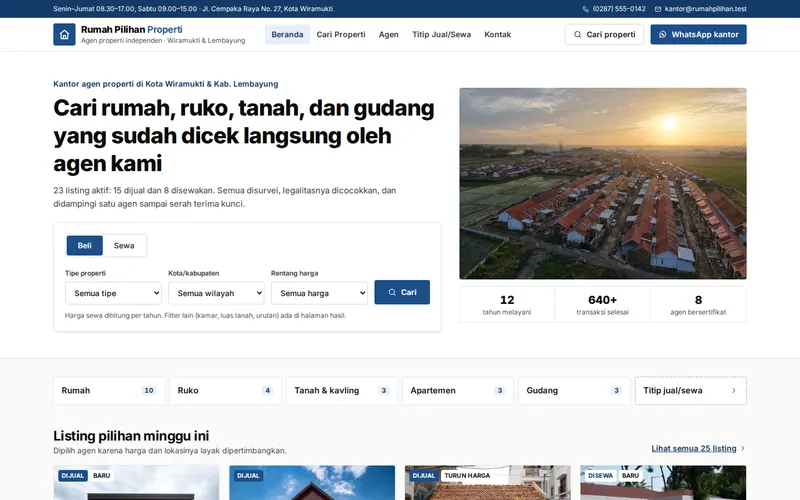Open the listing thumbnail tagged DIJUAL BARU
Screen dimensions: 800x500
pos(136,483)
